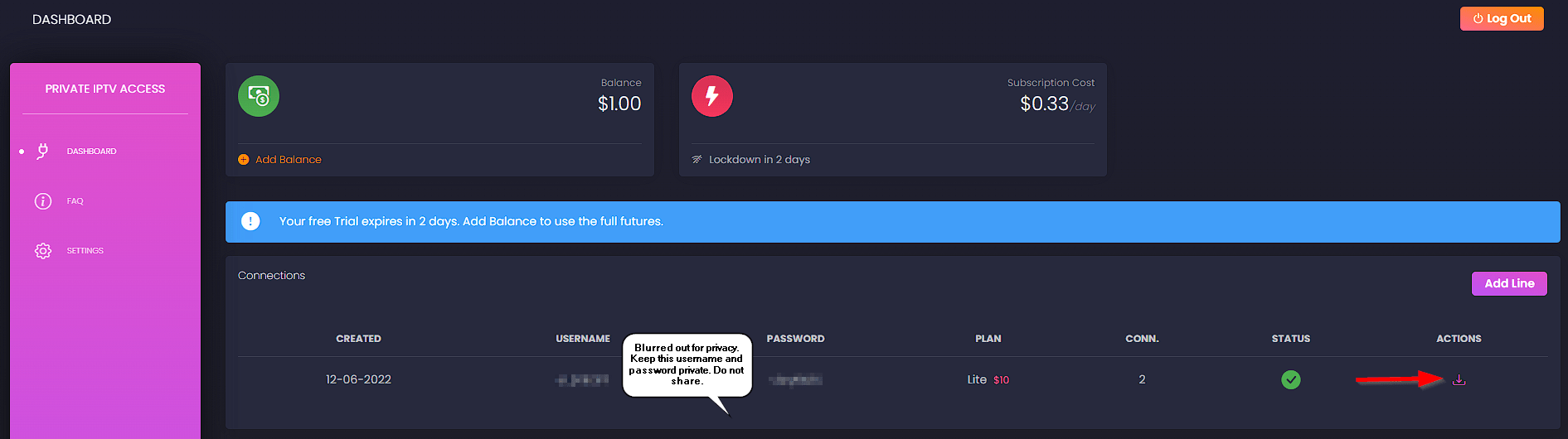Click the Plan column header

988,339
